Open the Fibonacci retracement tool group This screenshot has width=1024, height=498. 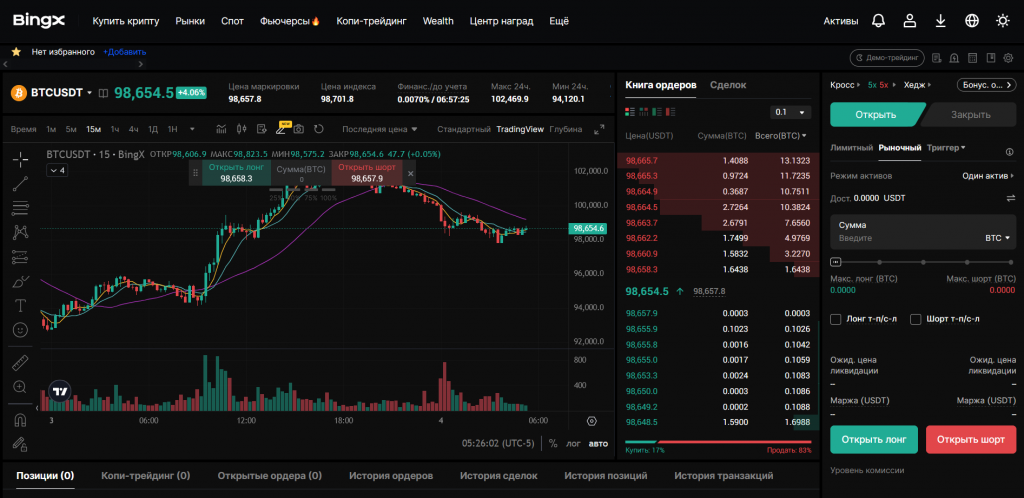[20, 208]
